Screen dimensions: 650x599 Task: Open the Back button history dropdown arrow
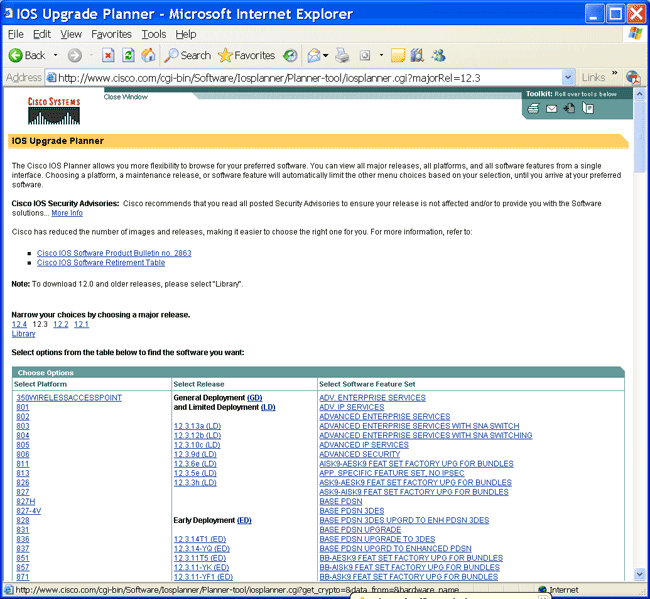pyautogui.click(x=55, y=55)
